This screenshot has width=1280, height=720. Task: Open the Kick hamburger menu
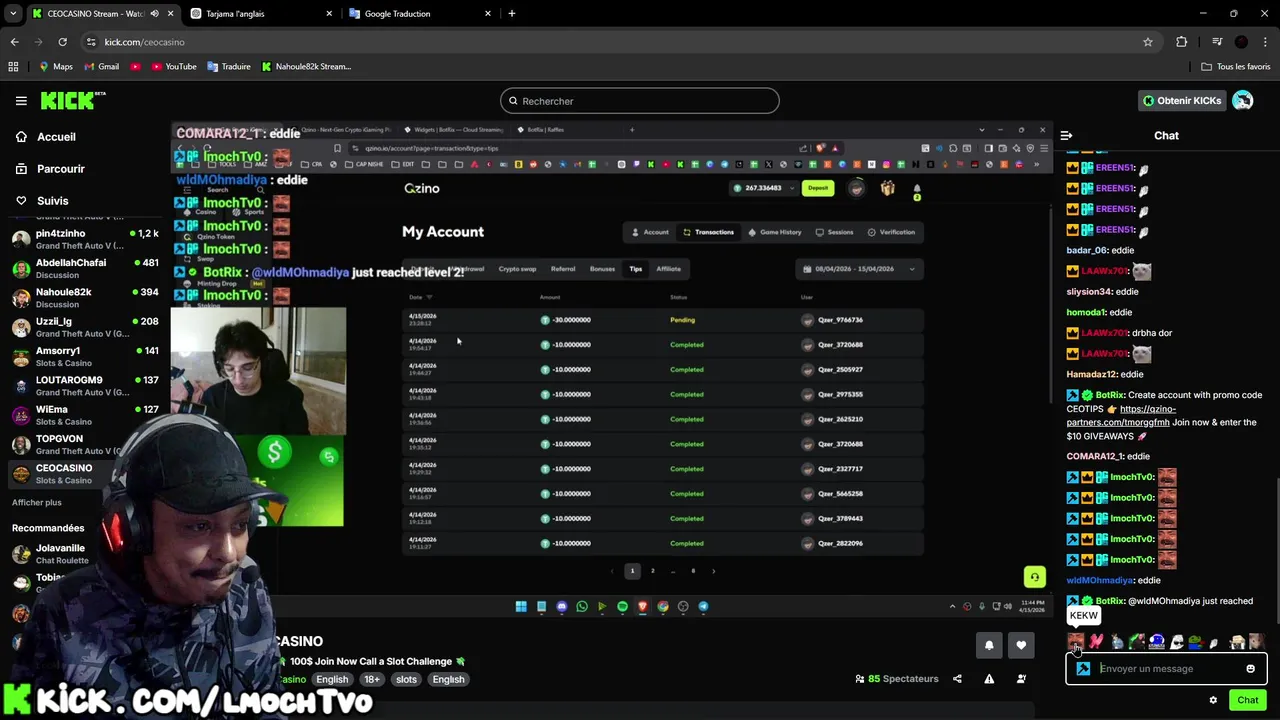click(x=21, y=101)
